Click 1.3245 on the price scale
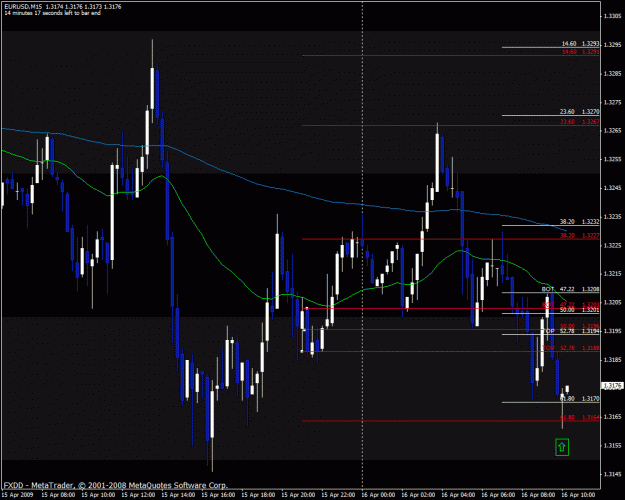The width and height of the screenshot is (625, 500). pos(613,188)
